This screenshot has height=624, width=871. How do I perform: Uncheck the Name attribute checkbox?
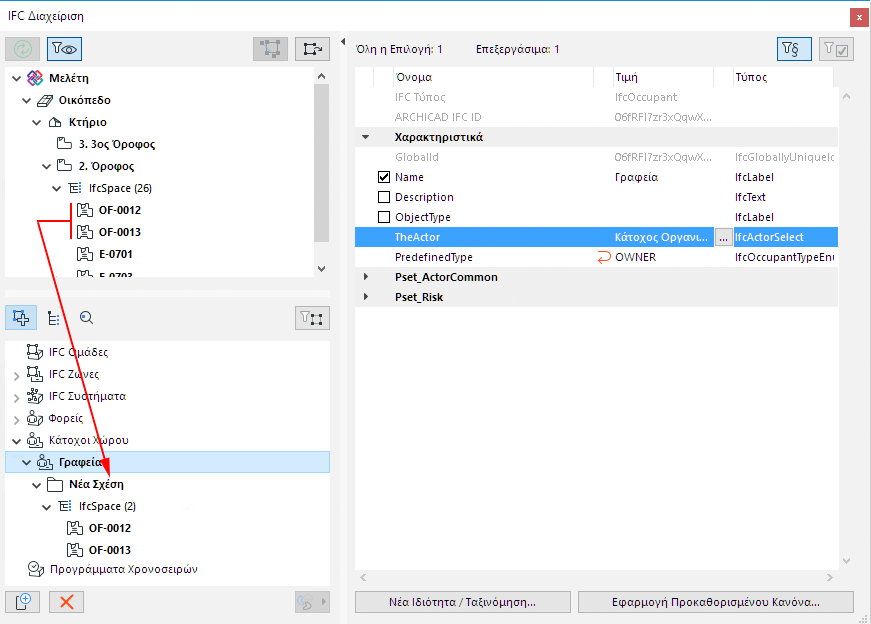384,177
